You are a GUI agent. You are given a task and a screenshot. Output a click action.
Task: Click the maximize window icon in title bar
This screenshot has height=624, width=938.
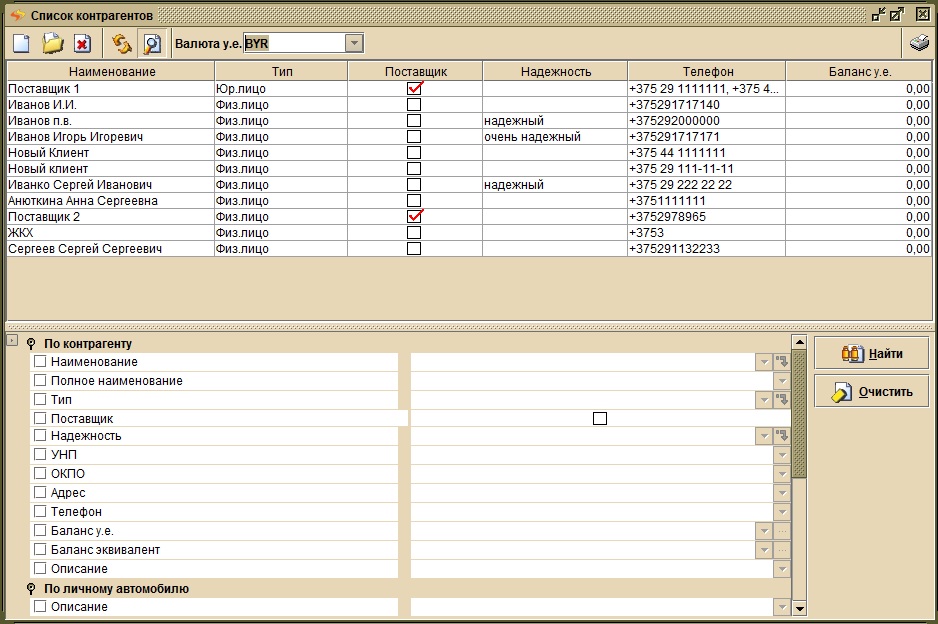click(x=897, y=14)
